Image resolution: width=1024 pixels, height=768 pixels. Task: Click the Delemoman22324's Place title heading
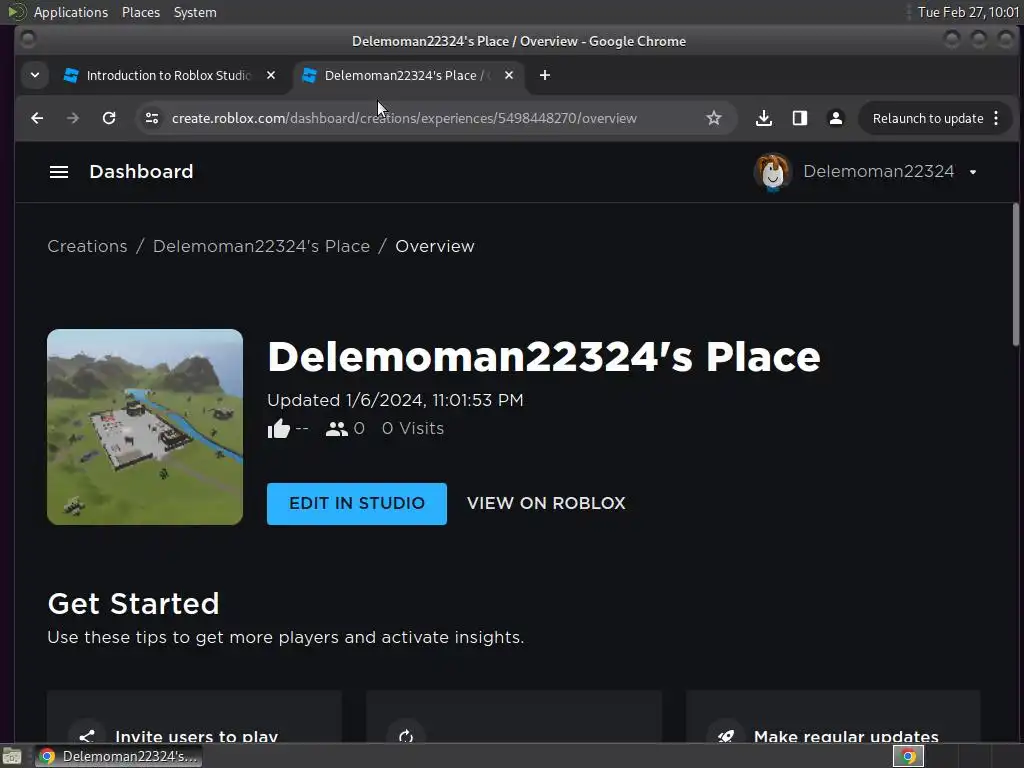[x=543, y=357]
